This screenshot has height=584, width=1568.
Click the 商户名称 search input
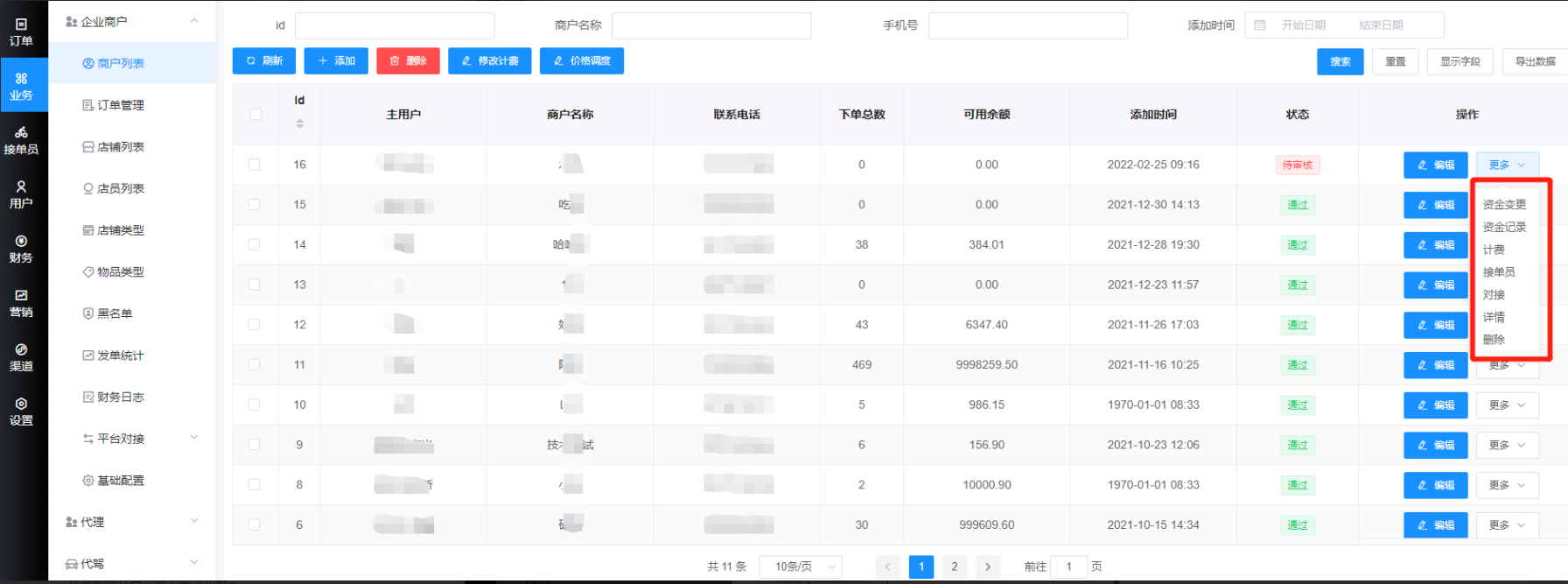point(710,25)
